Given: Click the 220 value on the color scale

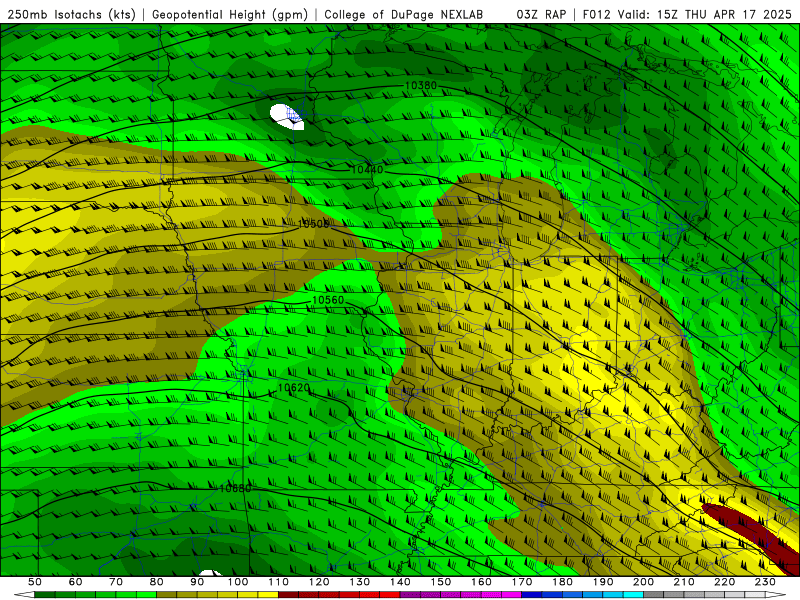Looking at the screenshot, I should 724,582.
